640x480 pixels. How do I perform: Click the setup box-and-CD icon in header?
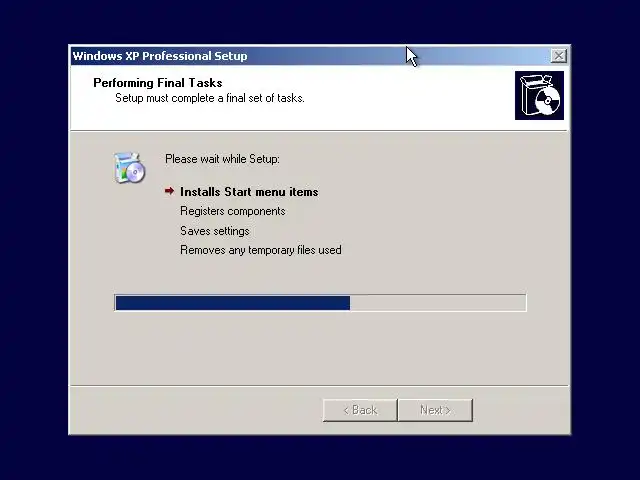539,96
